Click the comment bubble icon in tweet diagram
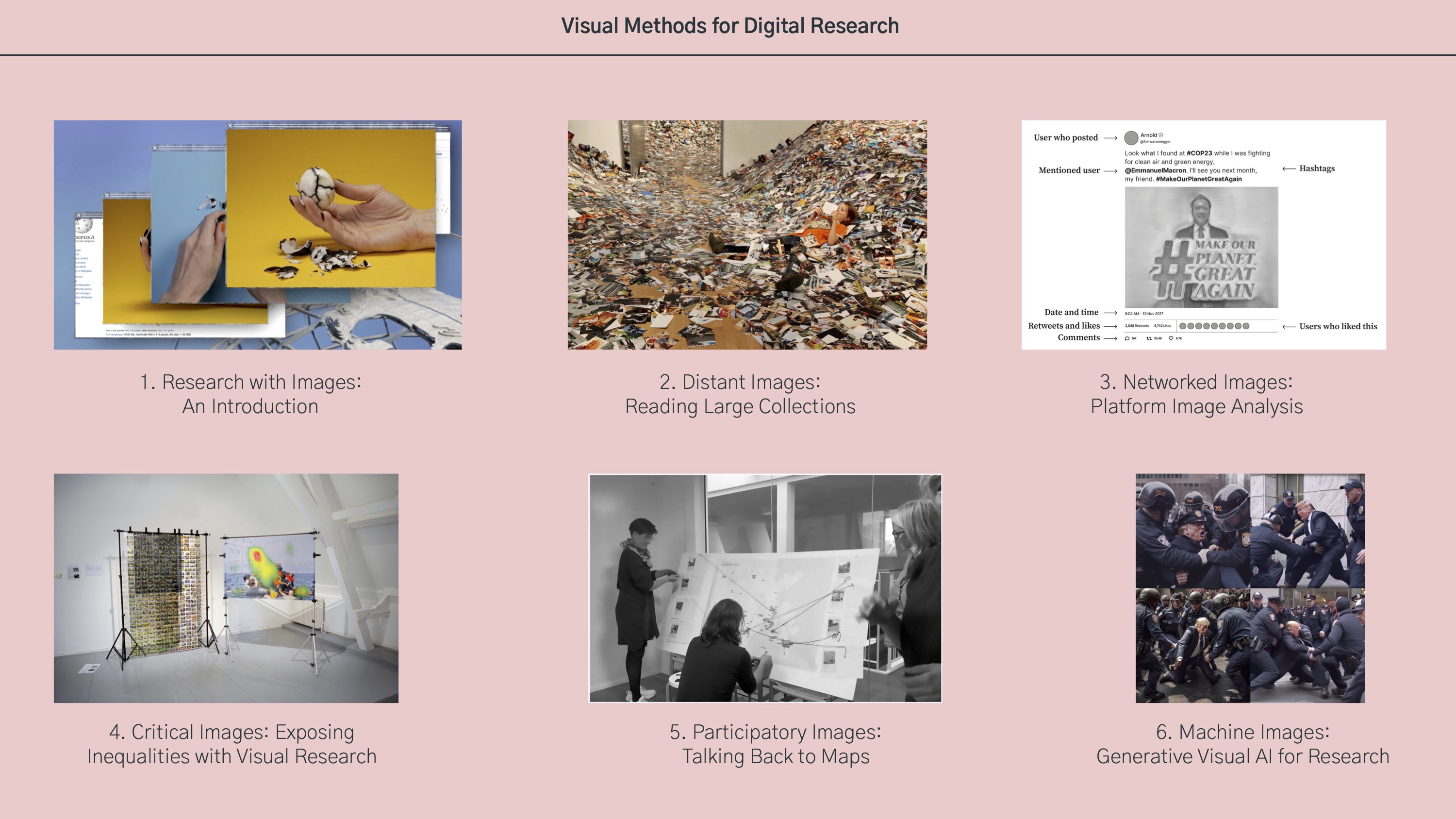This screenshot has width=1456, height=819. point(1127,338)
